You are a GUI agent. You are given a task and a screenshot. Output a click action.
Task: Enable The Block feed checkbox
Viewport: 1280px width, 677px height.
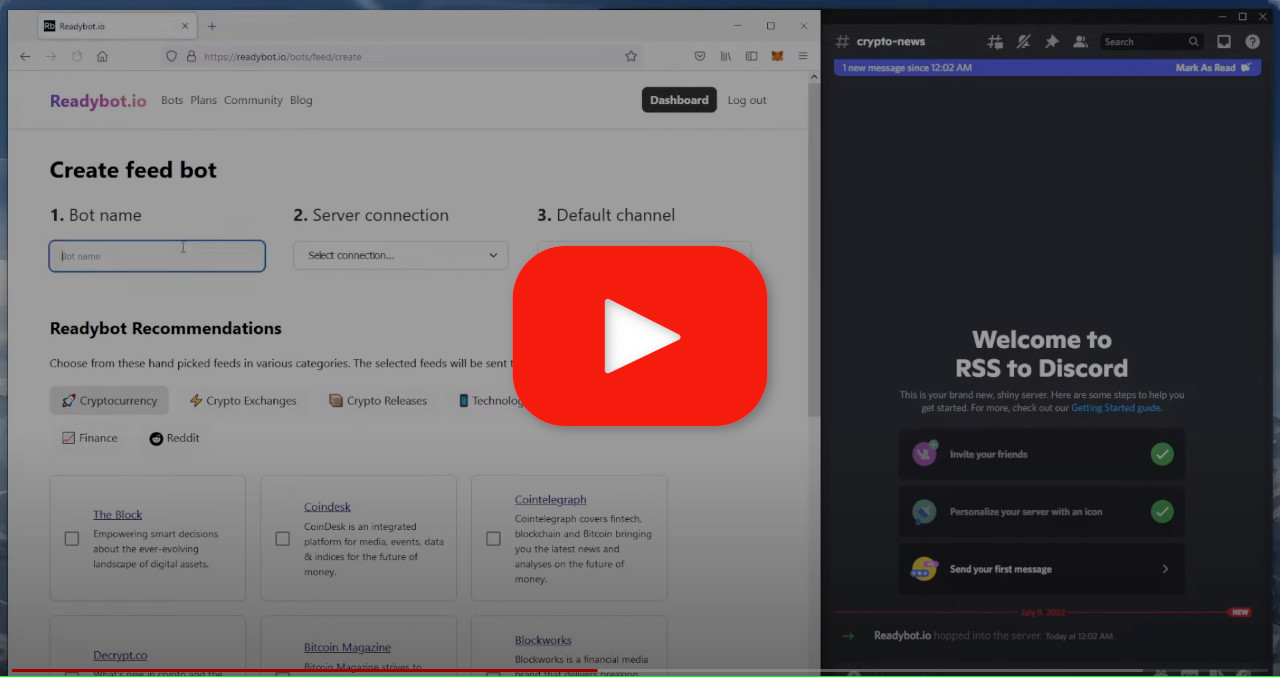tap(71, 538)
